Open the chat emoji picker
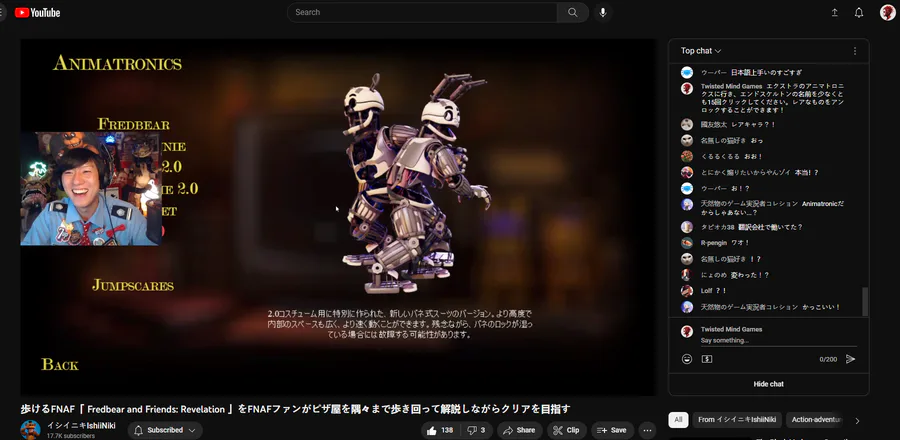900x440 pixels. [686, 359]
